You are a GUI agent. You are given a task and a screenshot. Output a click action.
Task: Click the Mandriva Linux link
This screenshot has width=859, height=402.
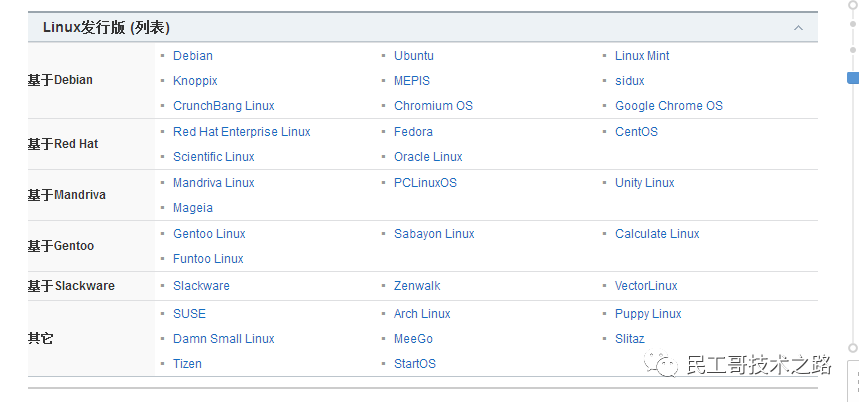(214, 183)
